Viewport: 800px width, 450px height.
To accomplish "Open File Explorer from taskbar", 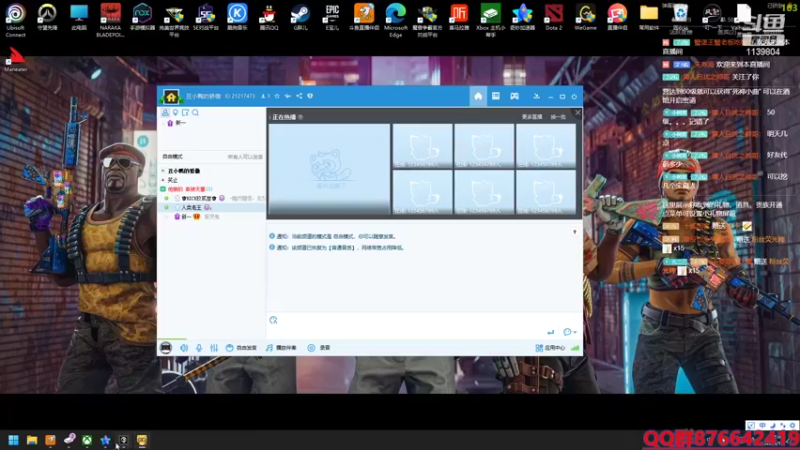I will (x=32, y=440).
